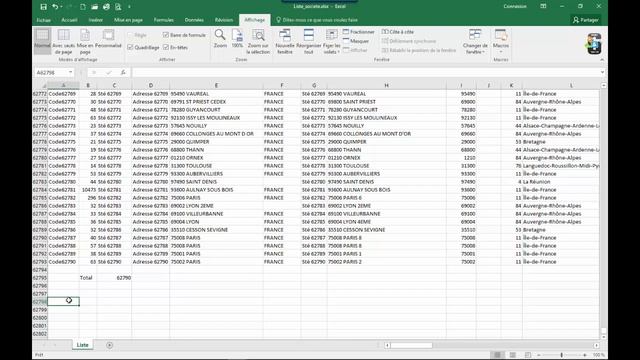Open Personnalisé custom views
Image resolution: width=640 pixels, height=360 pixels.
tap(108, 39)
